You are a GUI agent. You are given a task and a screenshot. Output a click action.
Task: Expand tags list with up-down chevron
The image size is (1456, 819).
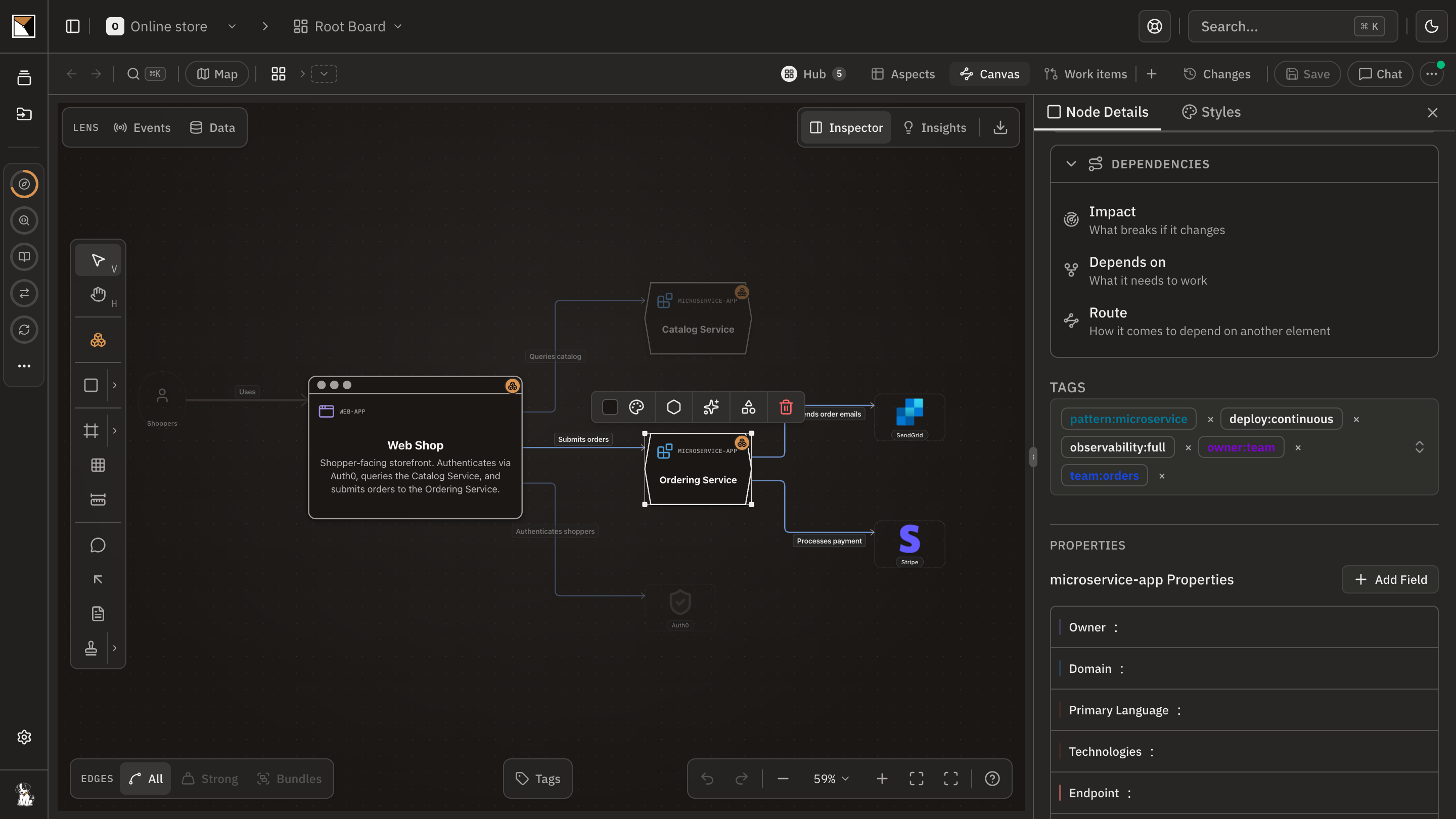(1419, 447)
